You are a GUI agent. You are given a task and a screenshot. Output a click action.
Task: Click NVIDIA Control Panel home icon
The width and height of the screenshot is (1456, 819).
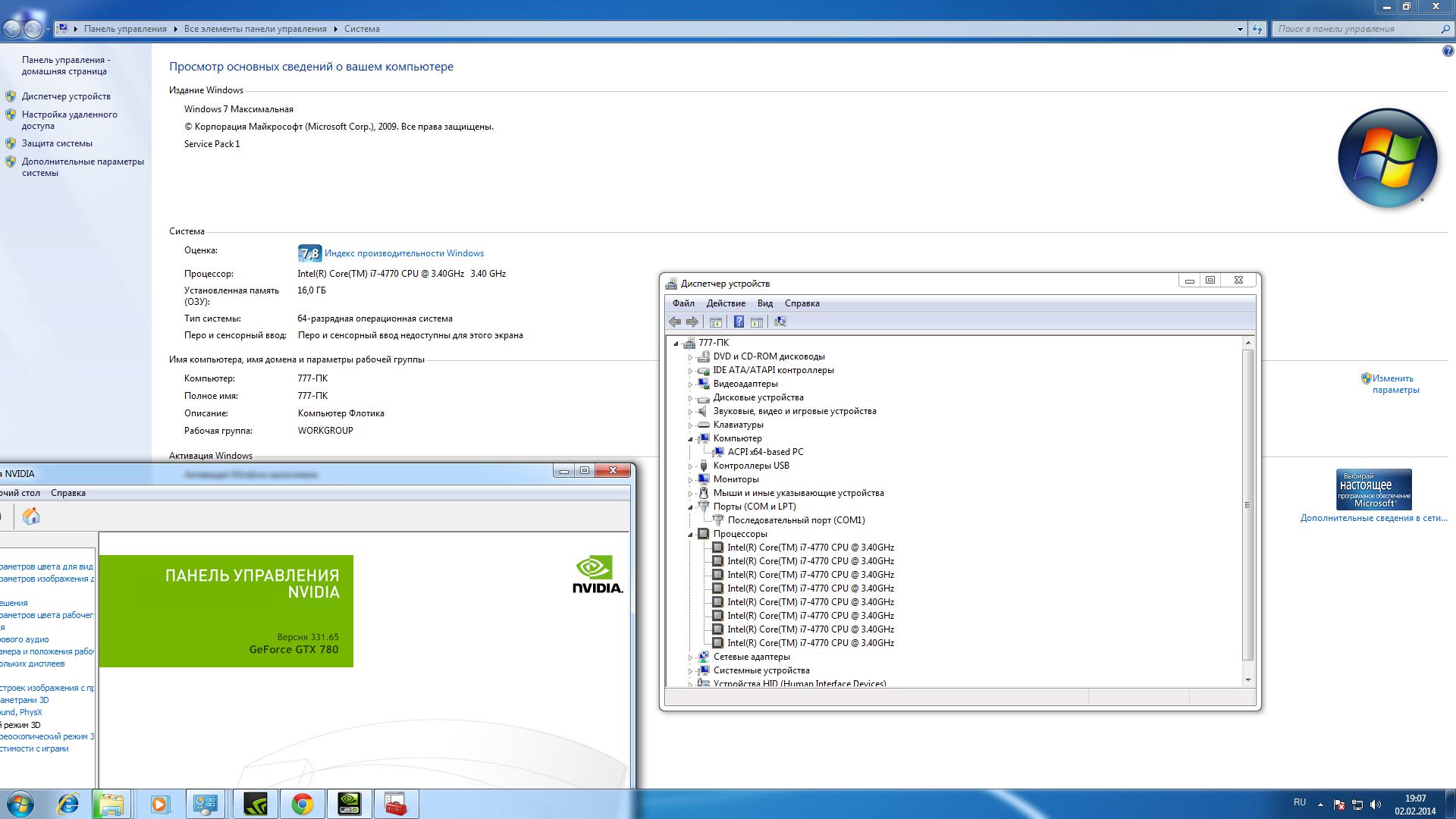pyautogui.click(x=31, y=516)
